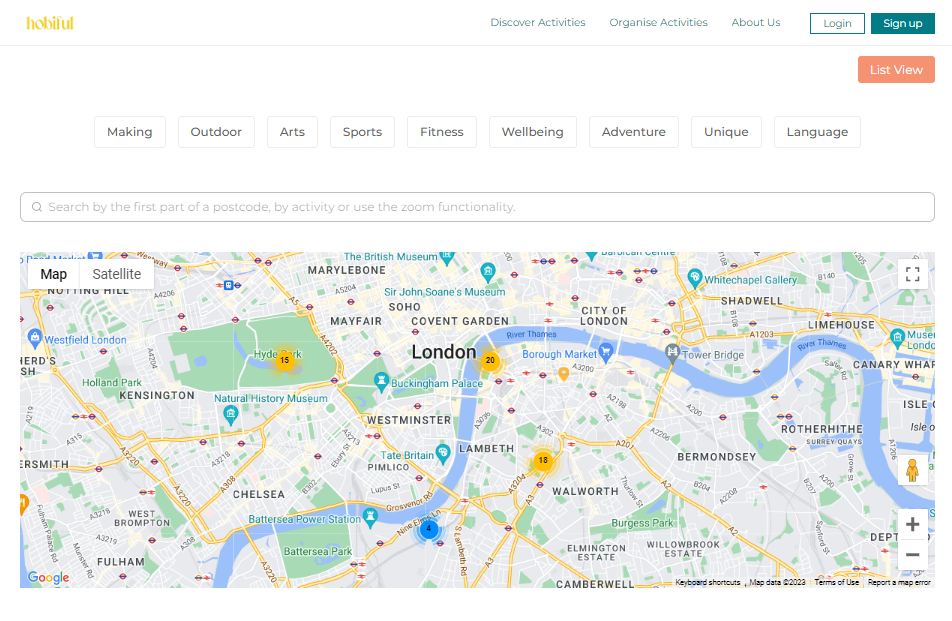
Task: Click the Battersea Power Station marker
Action: tap(370, 517)
